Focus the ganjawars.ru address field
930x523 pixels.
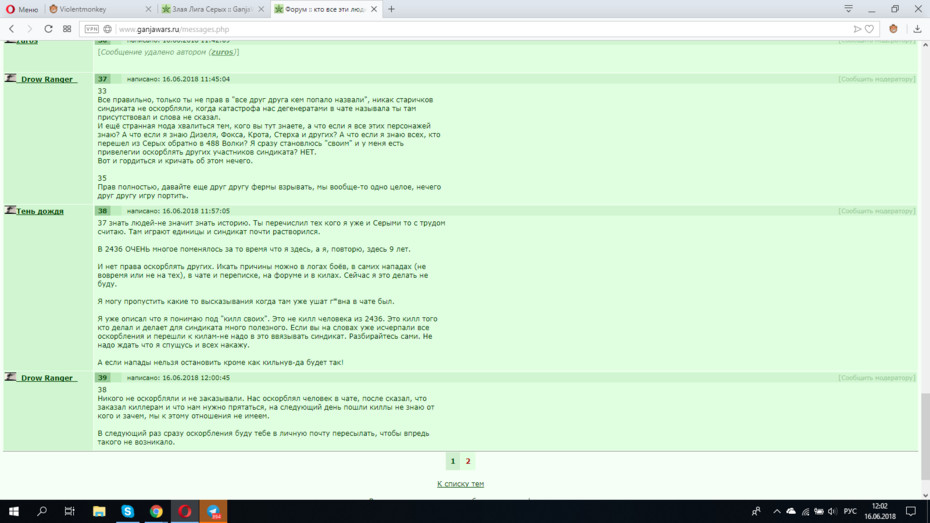pos(480,29)
